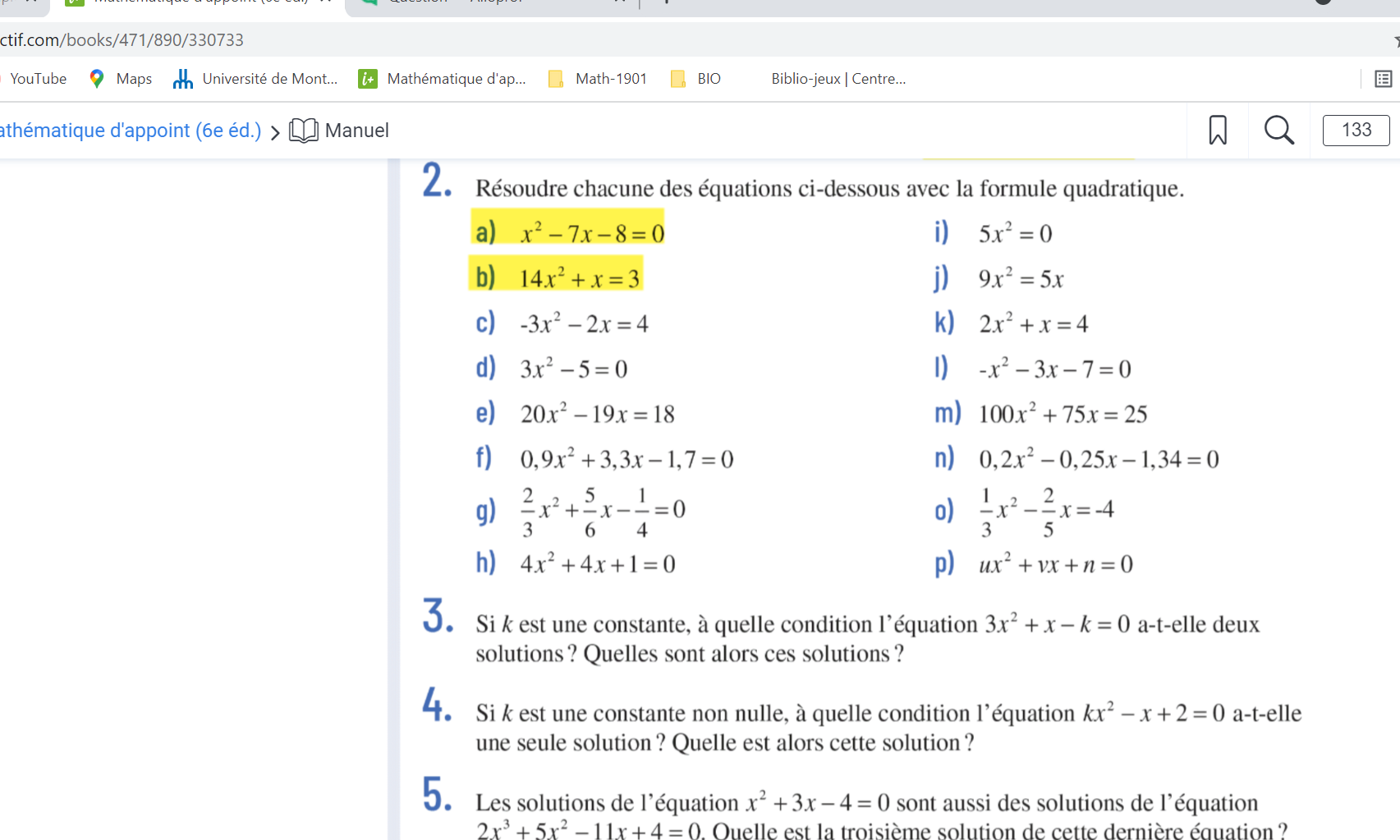Open the Maps bookmark

121,79
